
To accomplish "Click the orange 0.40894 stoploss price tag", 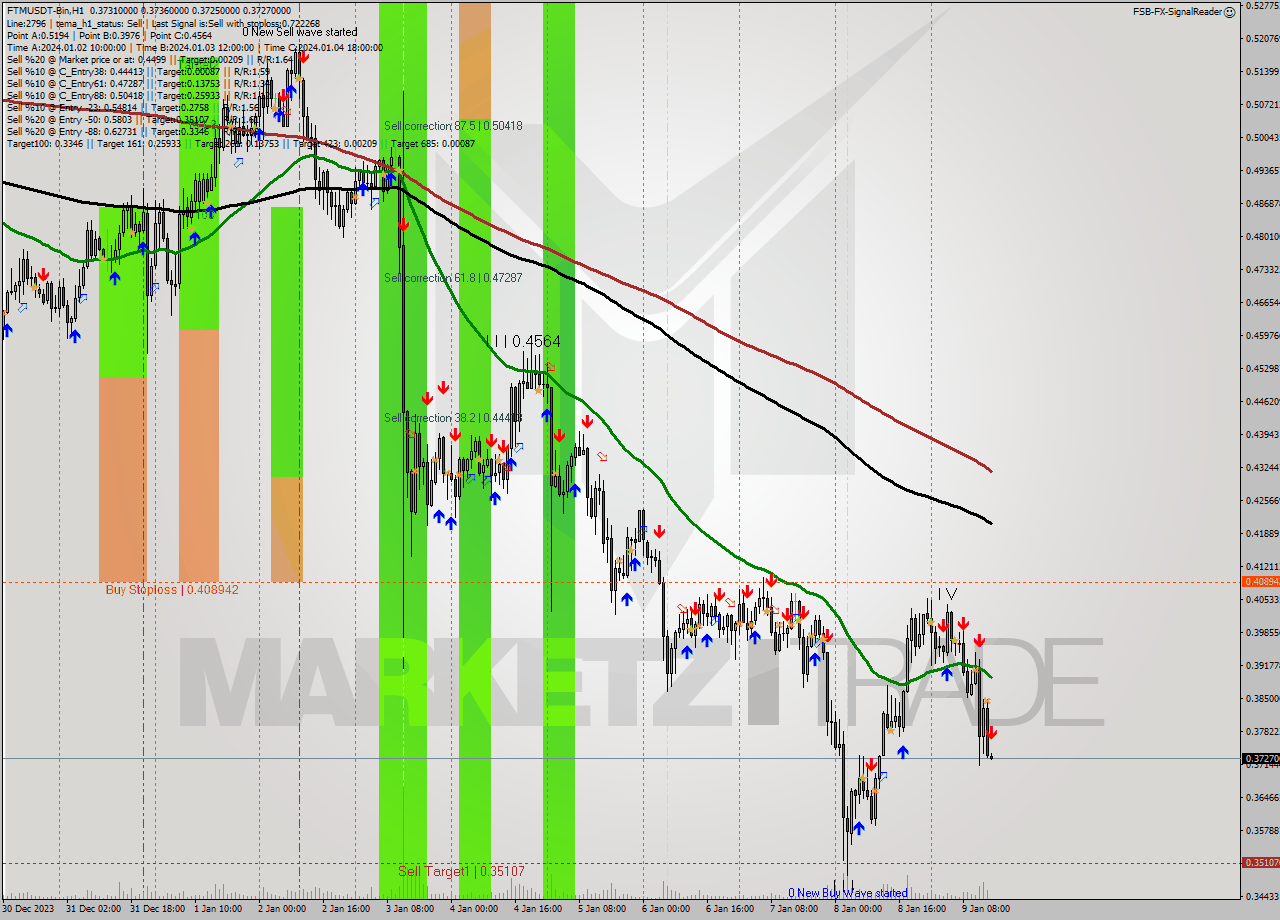I will pyautogui.click(x=1260, y=581).
